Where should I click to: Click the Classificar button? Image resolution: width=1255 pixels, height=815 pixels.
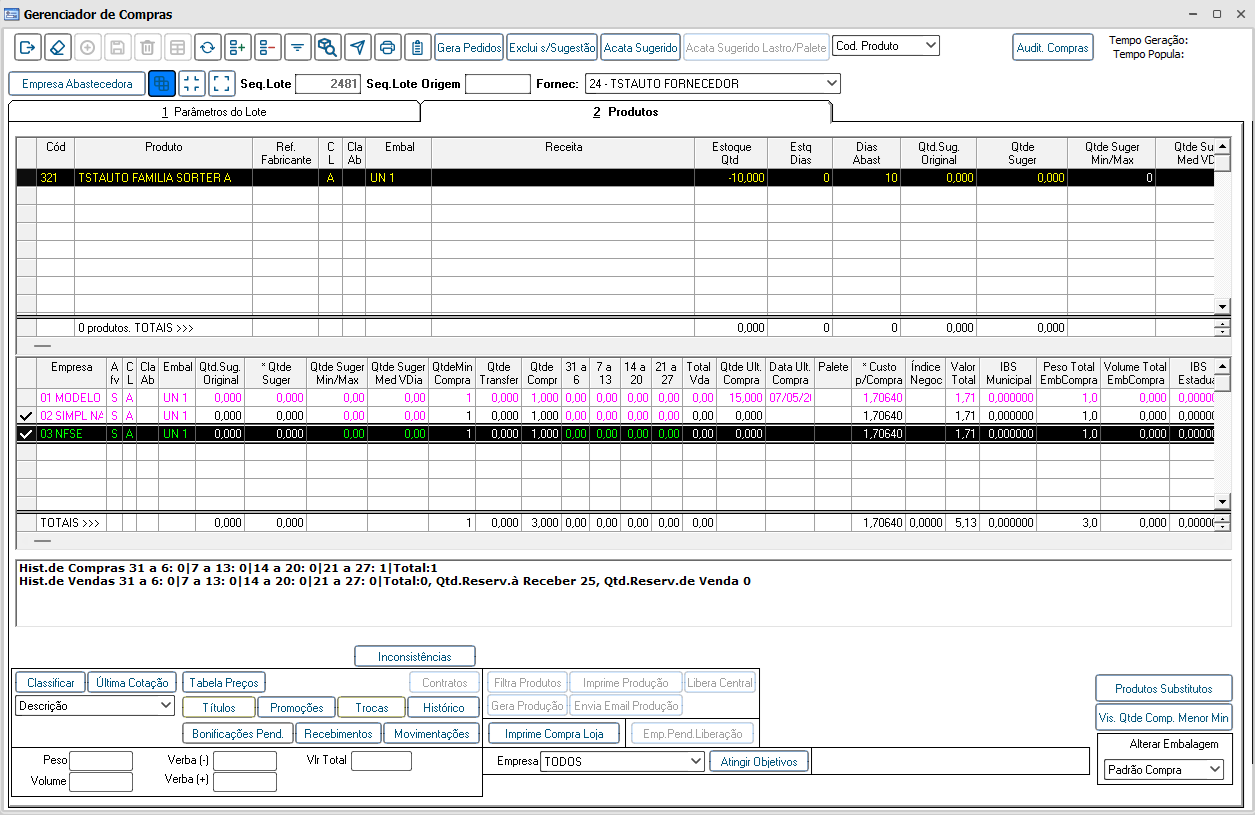pos(51,683)
